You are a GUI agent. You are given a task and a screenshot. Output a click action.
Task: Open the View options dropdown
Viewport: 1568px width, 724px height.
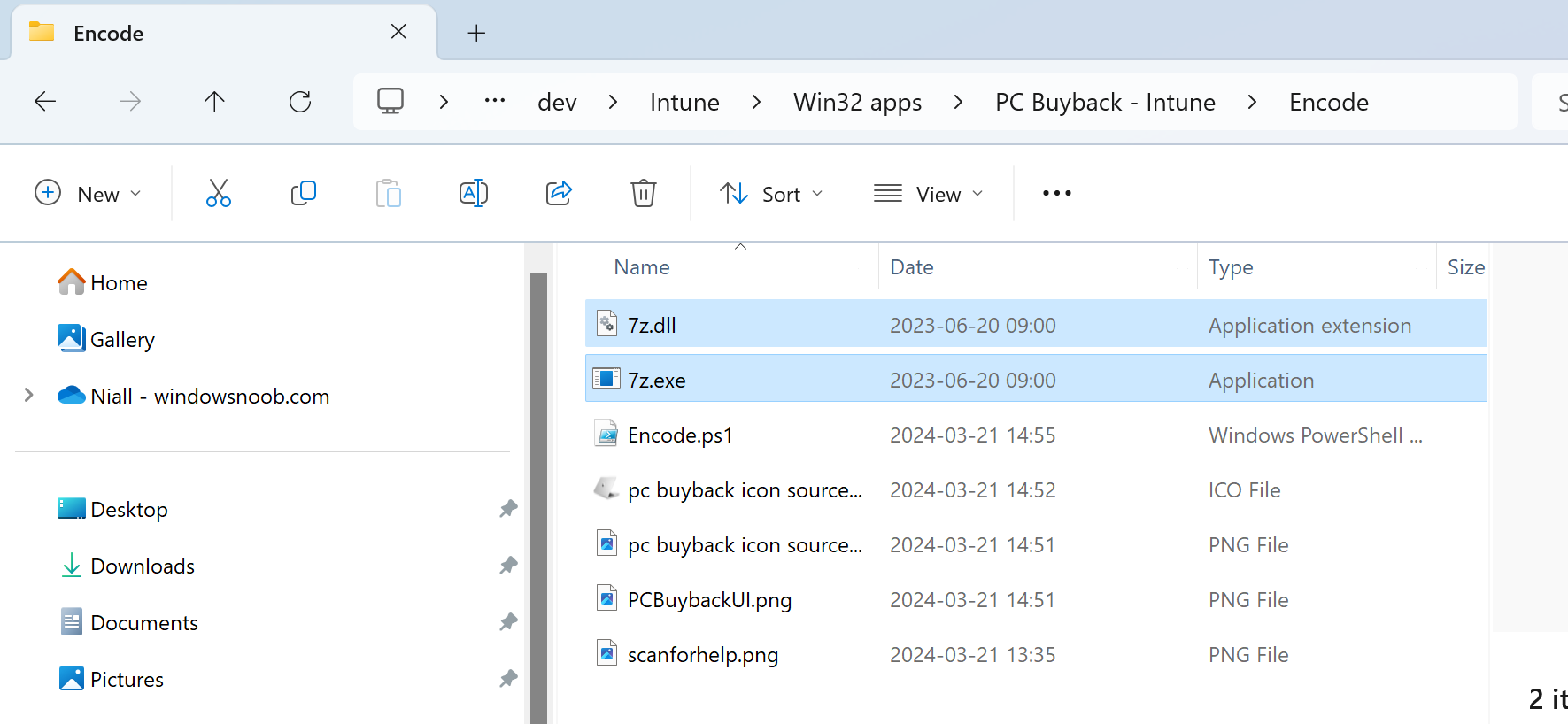pos(928,194)
